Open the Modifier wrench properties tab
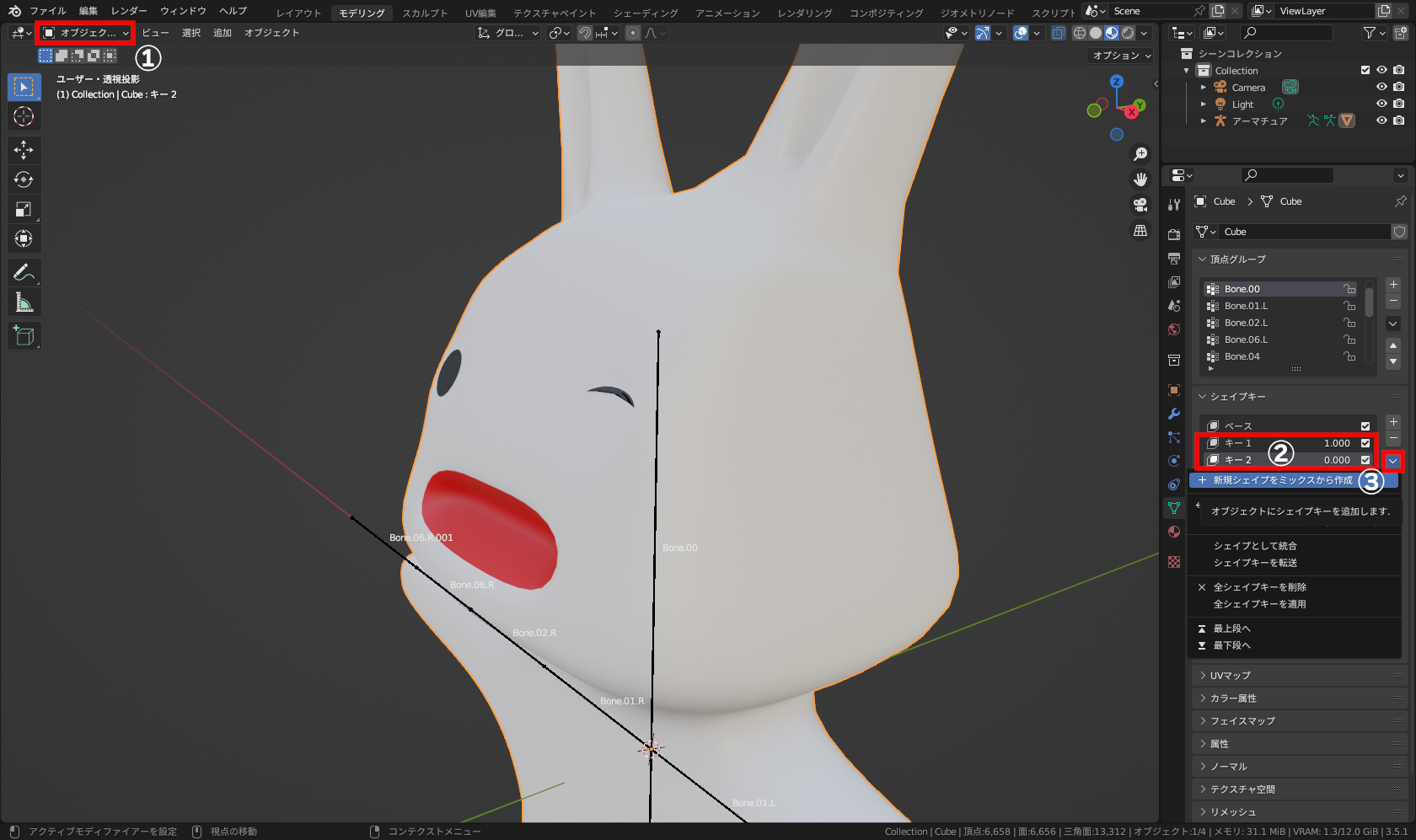This screenshot has height=840, width=1416. pyautogui.click(x=1174, y=414)
